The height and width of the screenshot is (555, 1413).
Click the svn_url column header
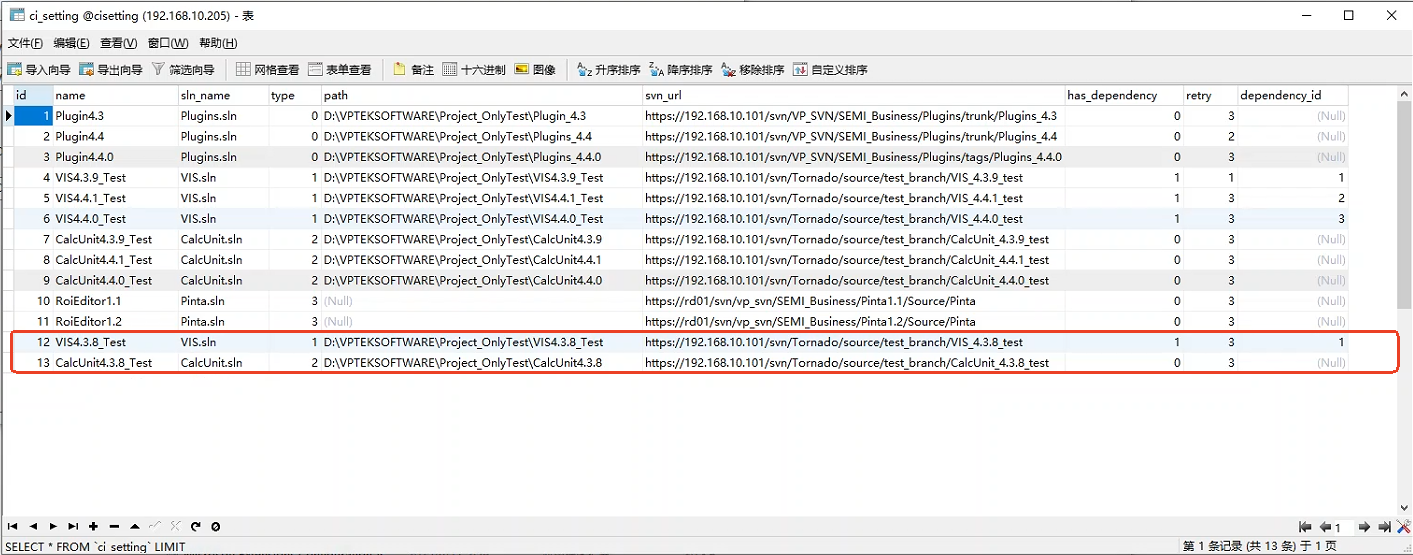click(852, 95)
